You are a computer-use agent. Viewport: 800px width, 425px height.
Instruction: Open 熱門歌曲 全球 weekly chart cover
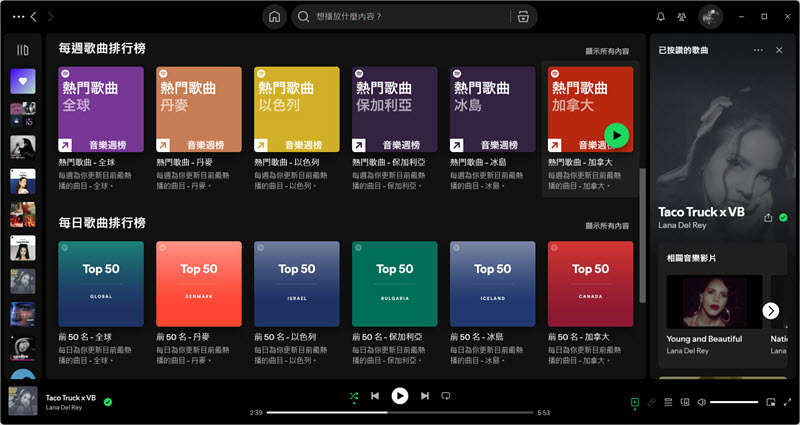(101, 109)
